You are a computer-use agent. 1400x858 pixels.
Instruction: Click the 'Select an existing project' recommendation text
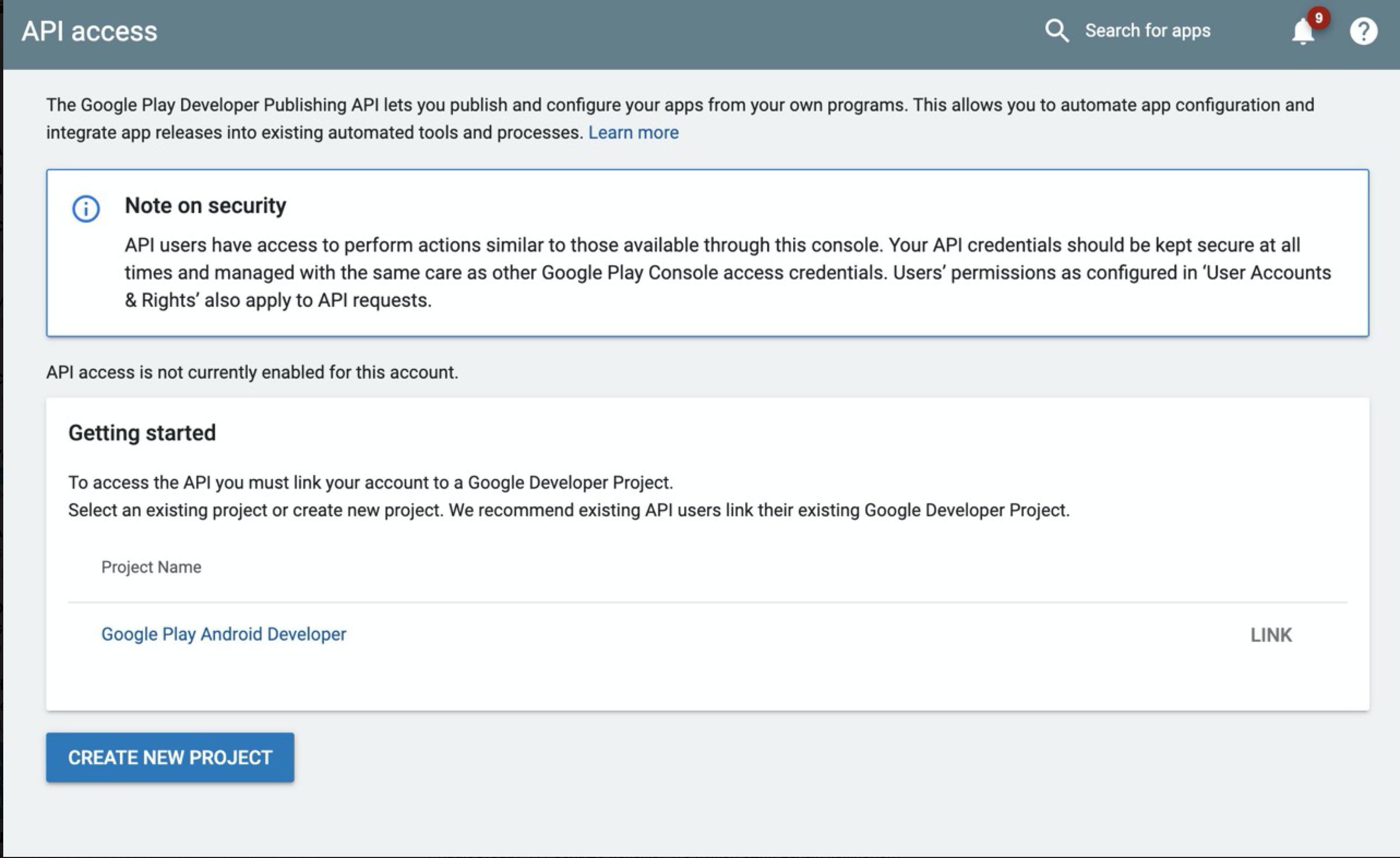[x=568, y=510]
